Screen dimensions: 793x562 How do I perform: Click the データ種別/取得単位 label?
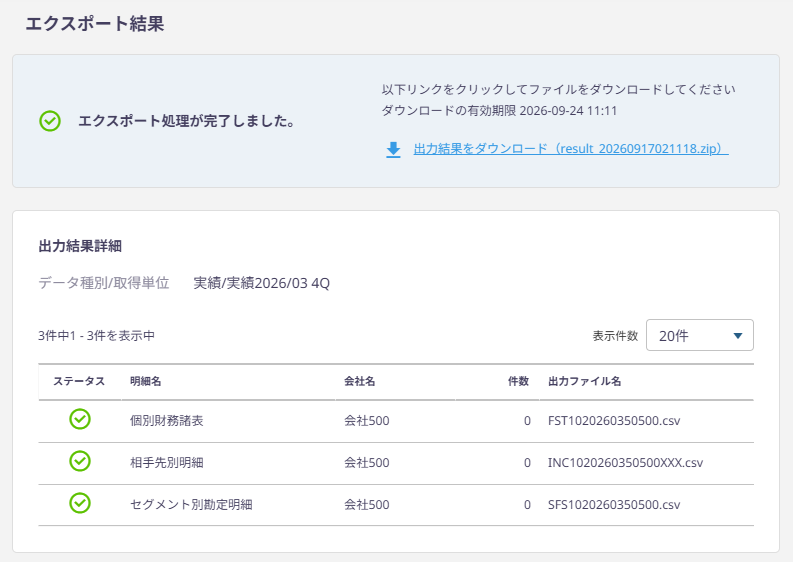(x=104, y=283)
